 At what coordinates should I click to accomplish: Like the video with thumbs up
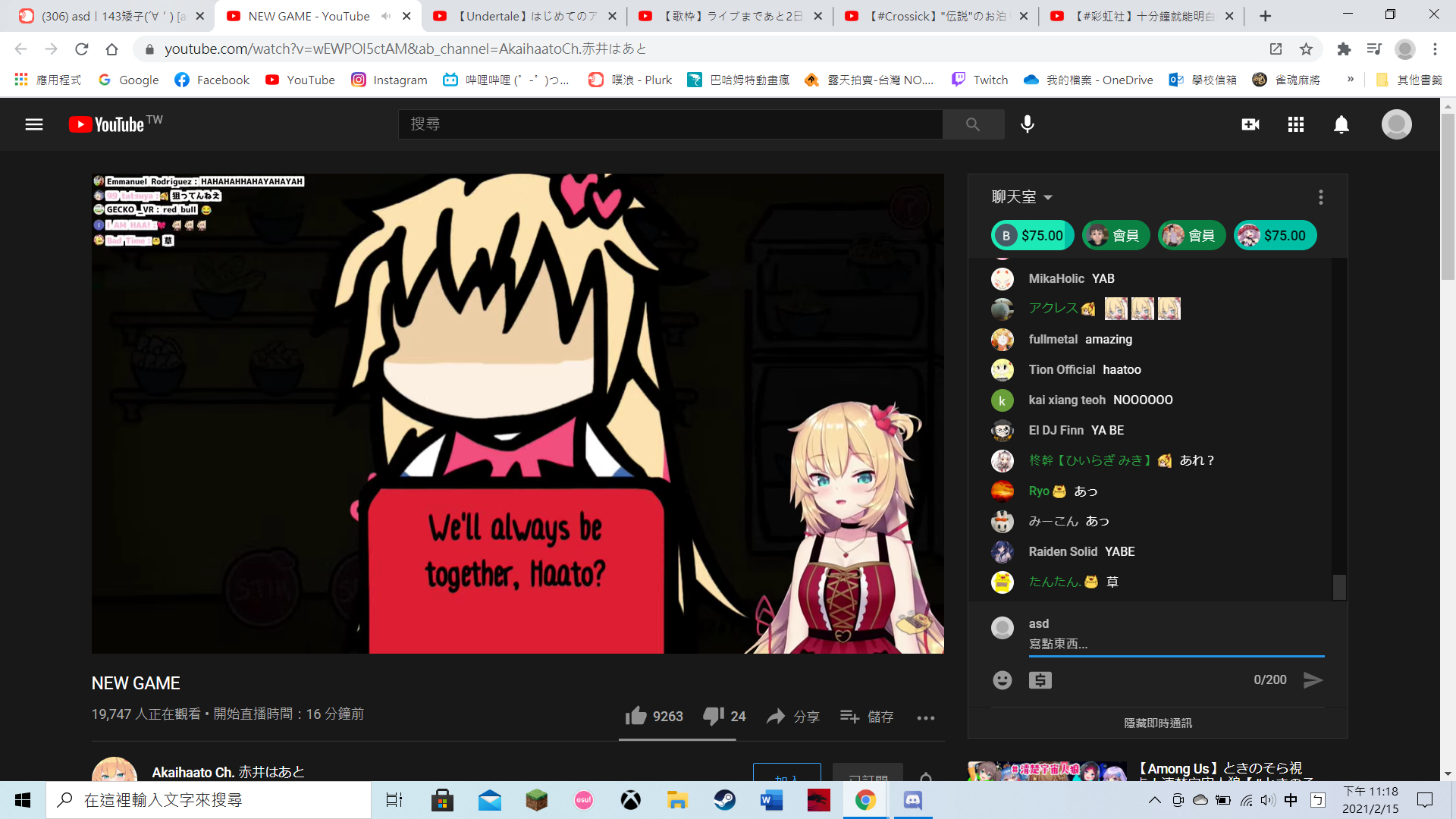click(x=654, y=717)
